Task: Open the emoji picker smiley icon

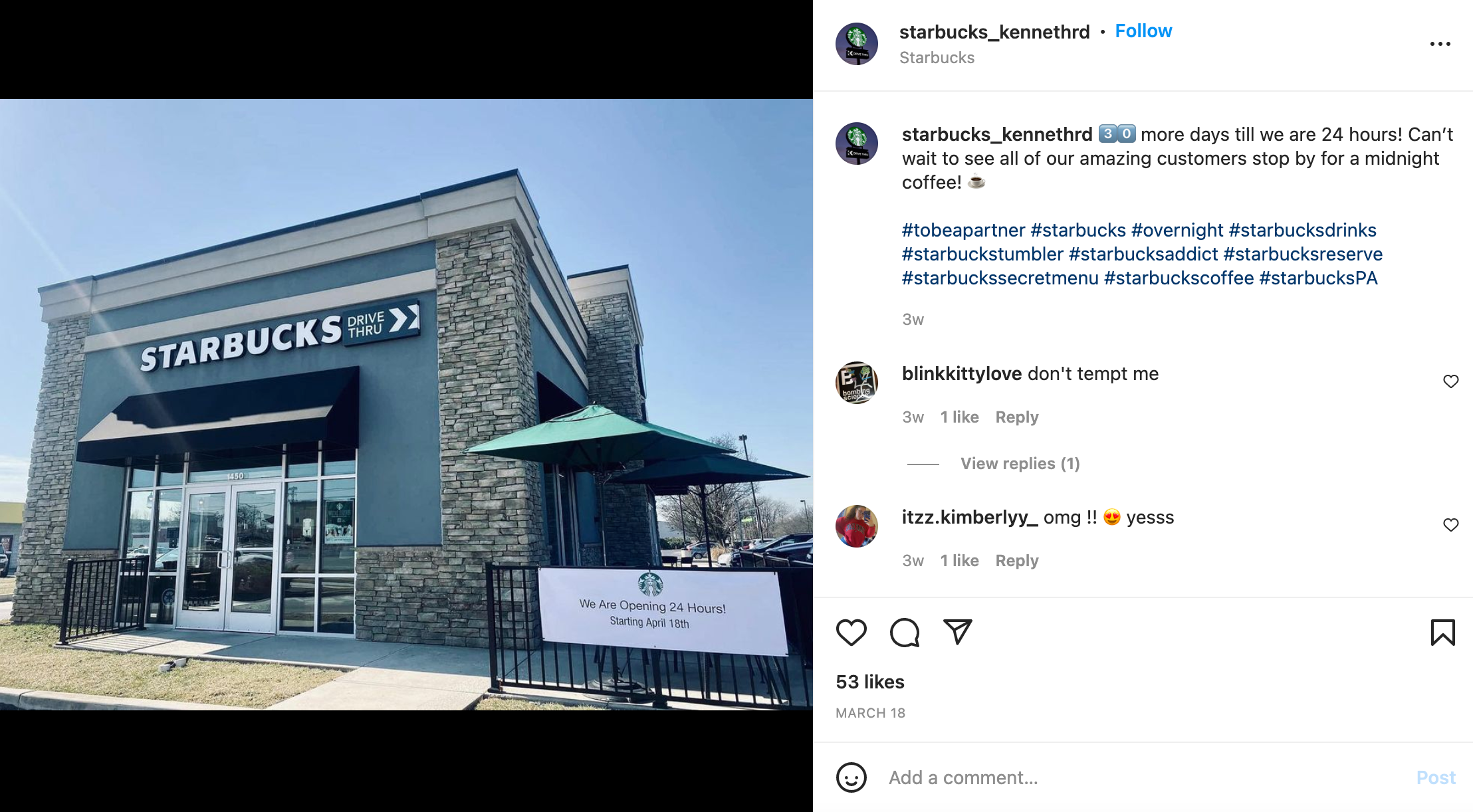Action: pos(851,777)
